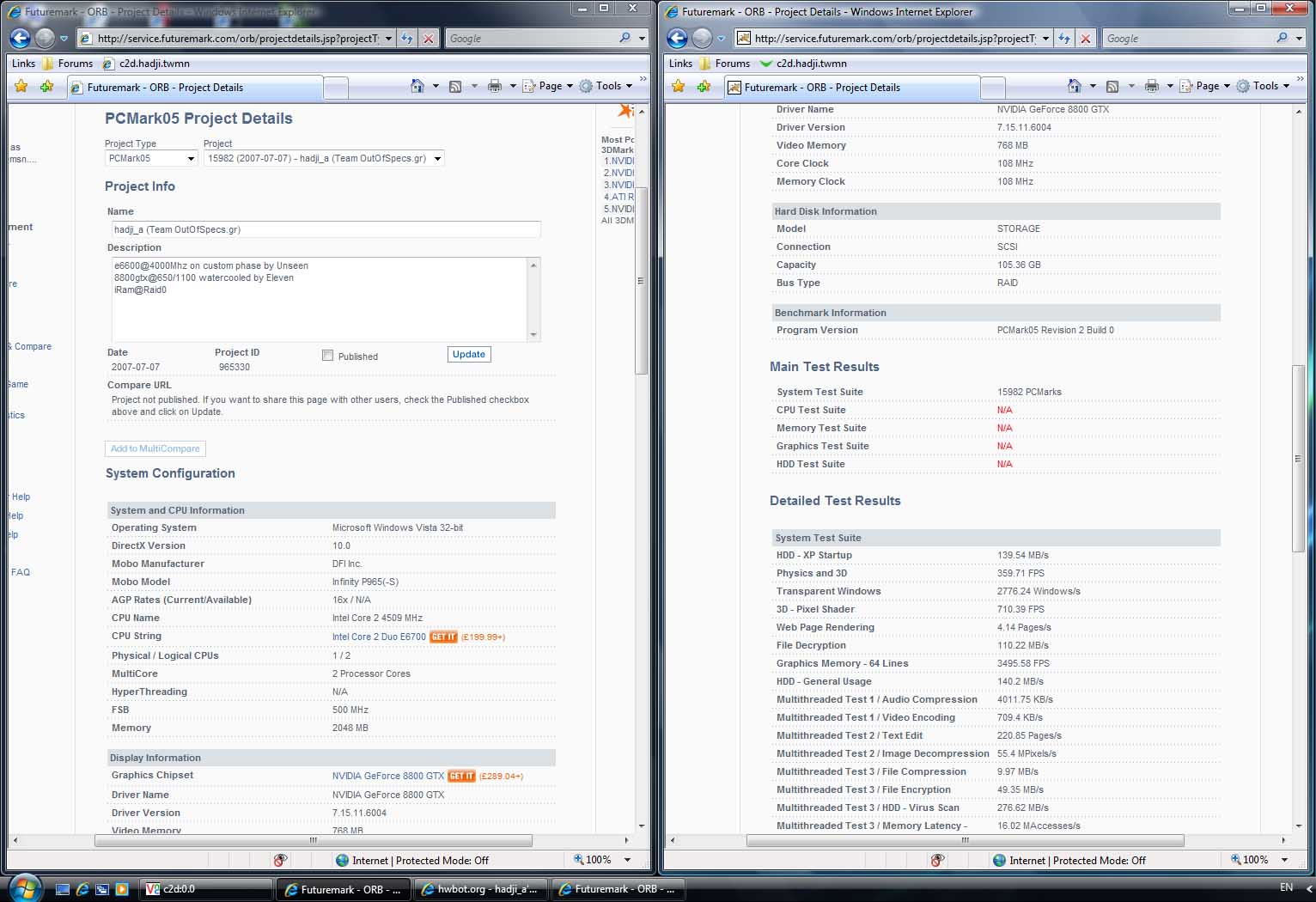Open Project dropdown showing 15982 entry
Screen dimensions: 1316x902
click(324, 158)
